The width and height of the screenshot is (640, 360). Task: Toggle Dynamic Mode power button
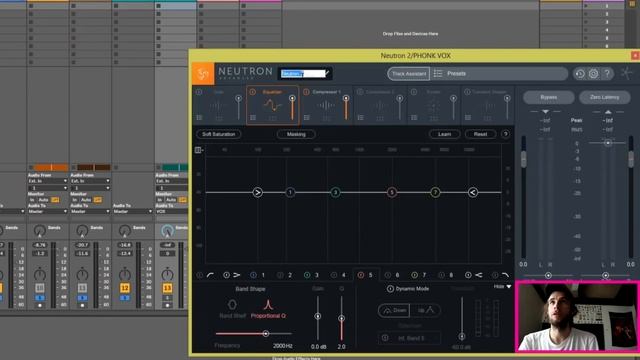pyautogui.click(x=390, y=289)
